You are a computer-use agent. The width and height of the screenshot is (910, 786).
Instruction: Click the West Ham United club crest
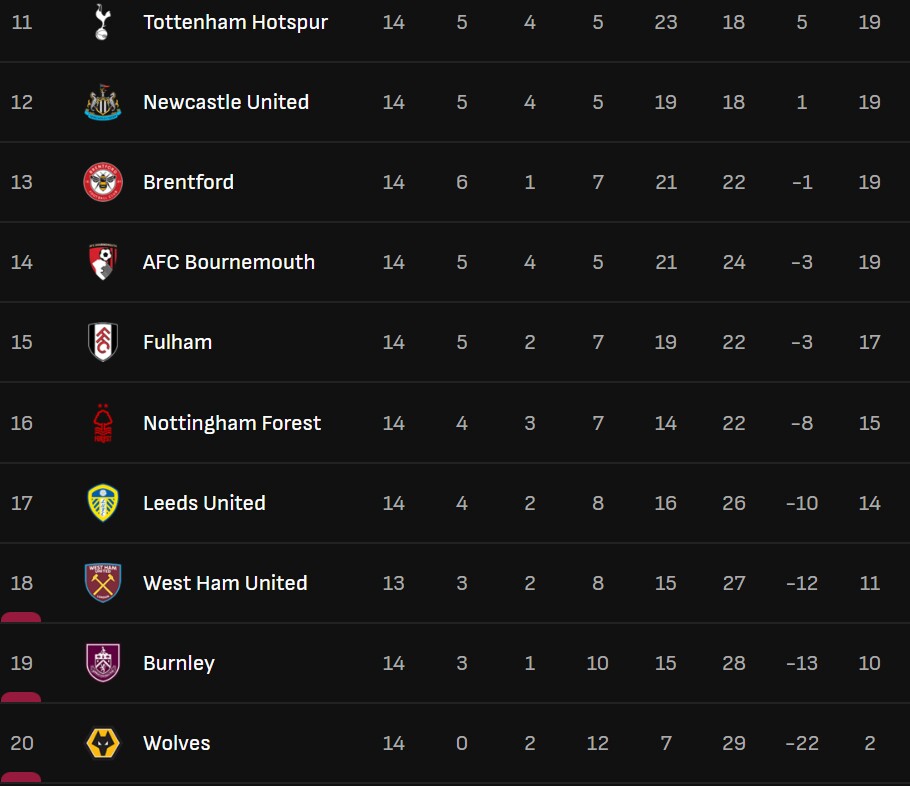click(x=102, y=583)
